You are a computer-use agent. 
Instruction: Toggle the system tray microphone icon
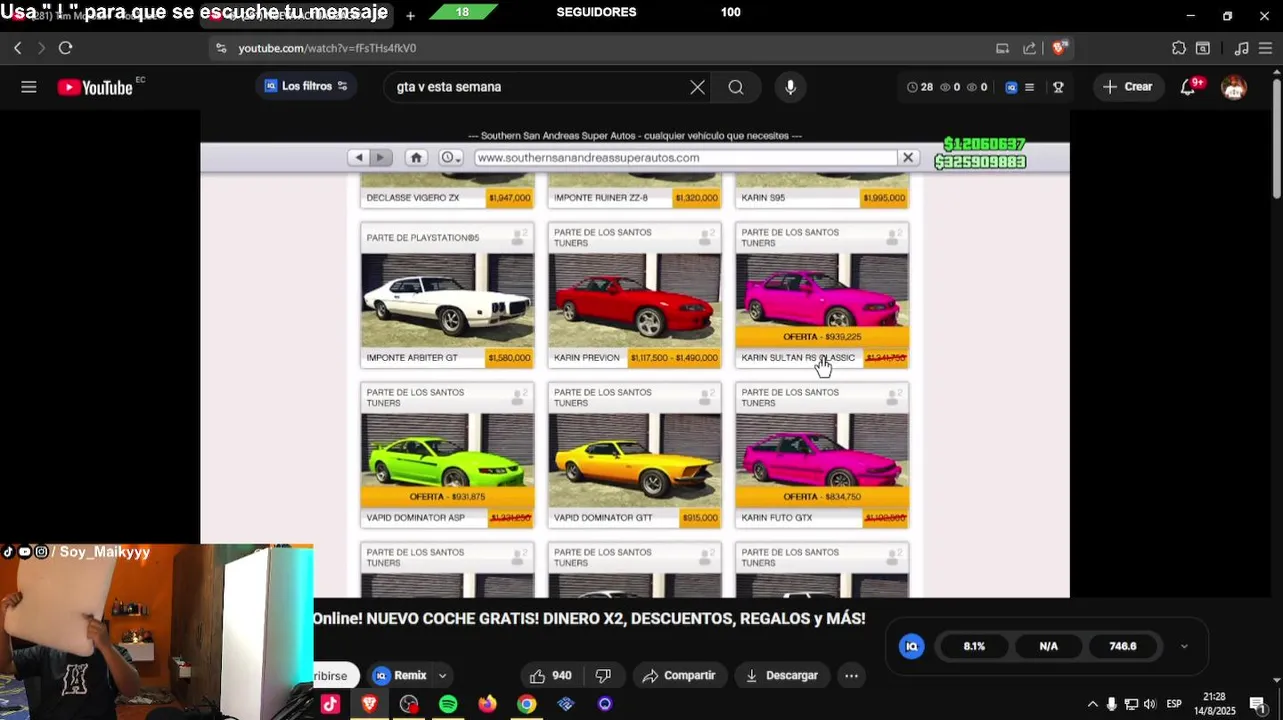[x=1111, y=704]
